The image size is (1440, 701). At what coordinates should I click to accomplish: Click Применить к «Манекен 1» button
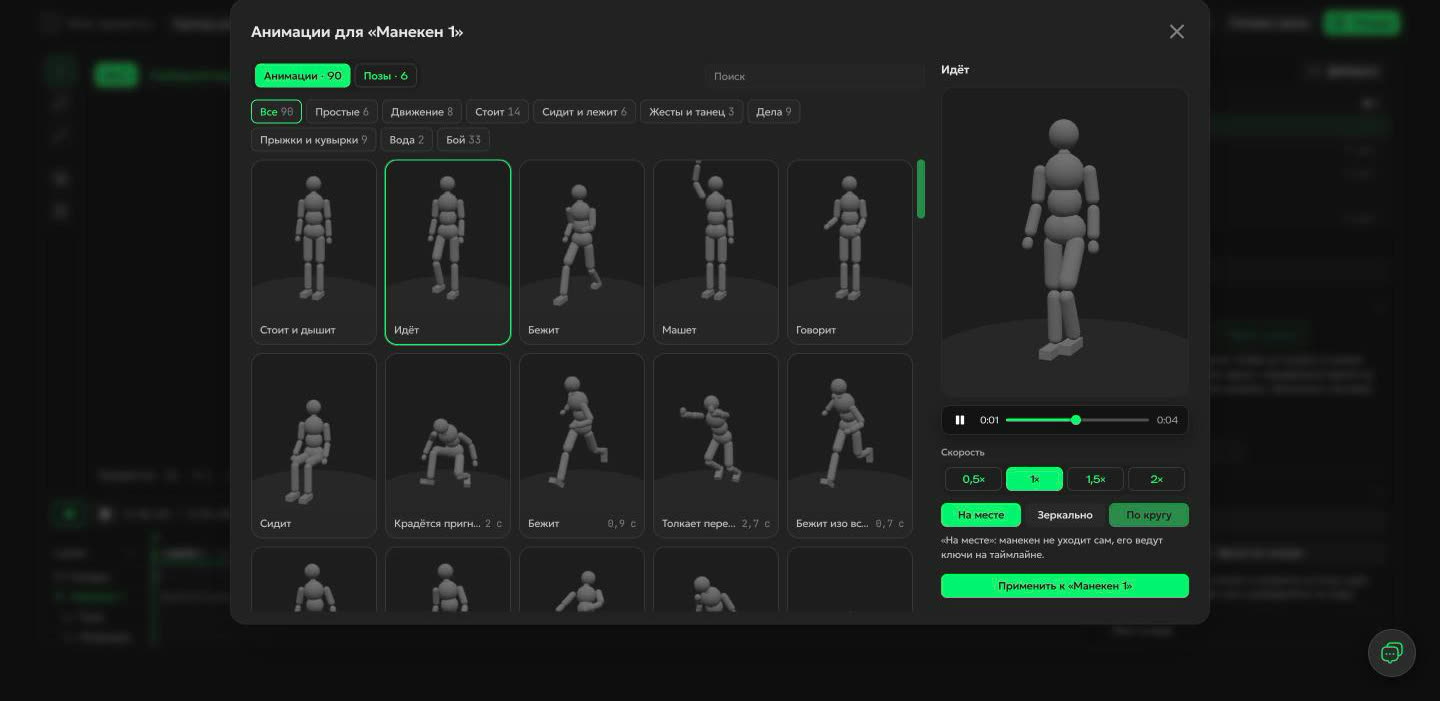[x=1065, y=586]
